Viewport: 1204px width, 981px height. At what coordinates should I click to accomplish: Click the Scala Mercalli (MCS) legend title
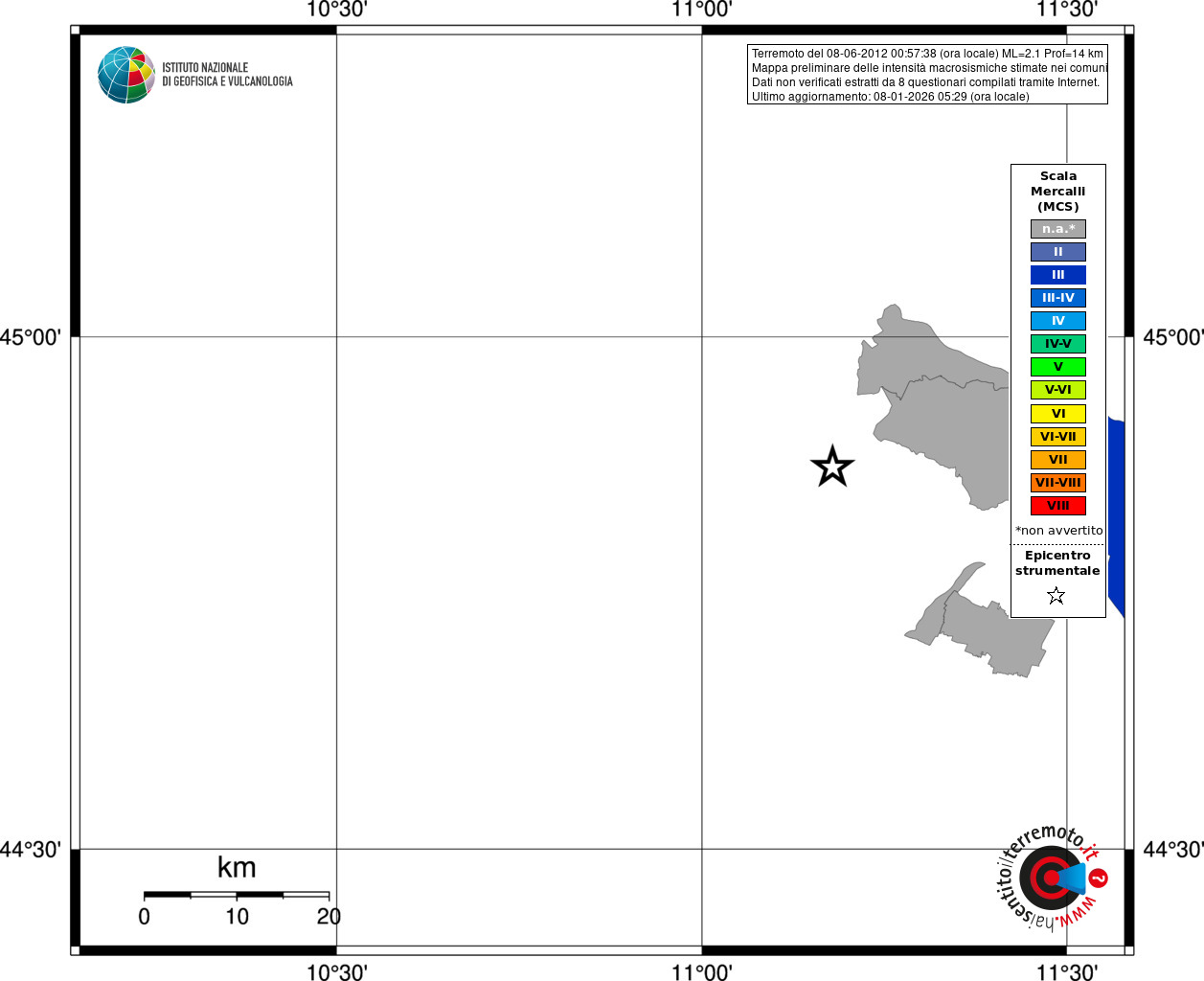coord(1058,192)
